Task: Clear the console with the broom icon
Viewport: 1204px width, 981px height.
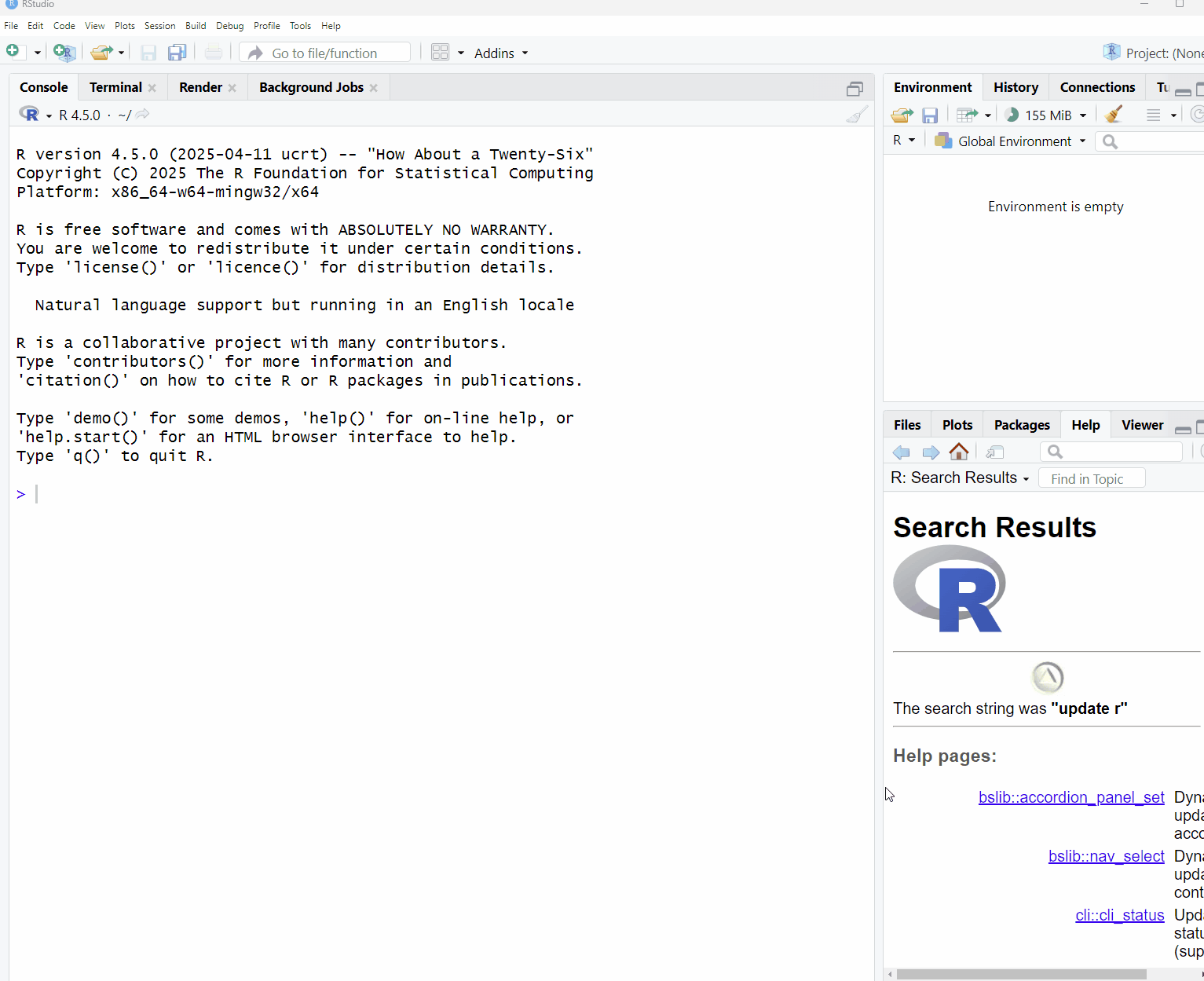Action: coord(857,115)
